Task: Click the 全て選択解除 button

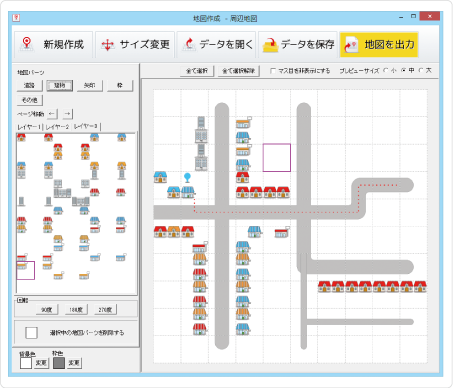Action: click(239, 71)
